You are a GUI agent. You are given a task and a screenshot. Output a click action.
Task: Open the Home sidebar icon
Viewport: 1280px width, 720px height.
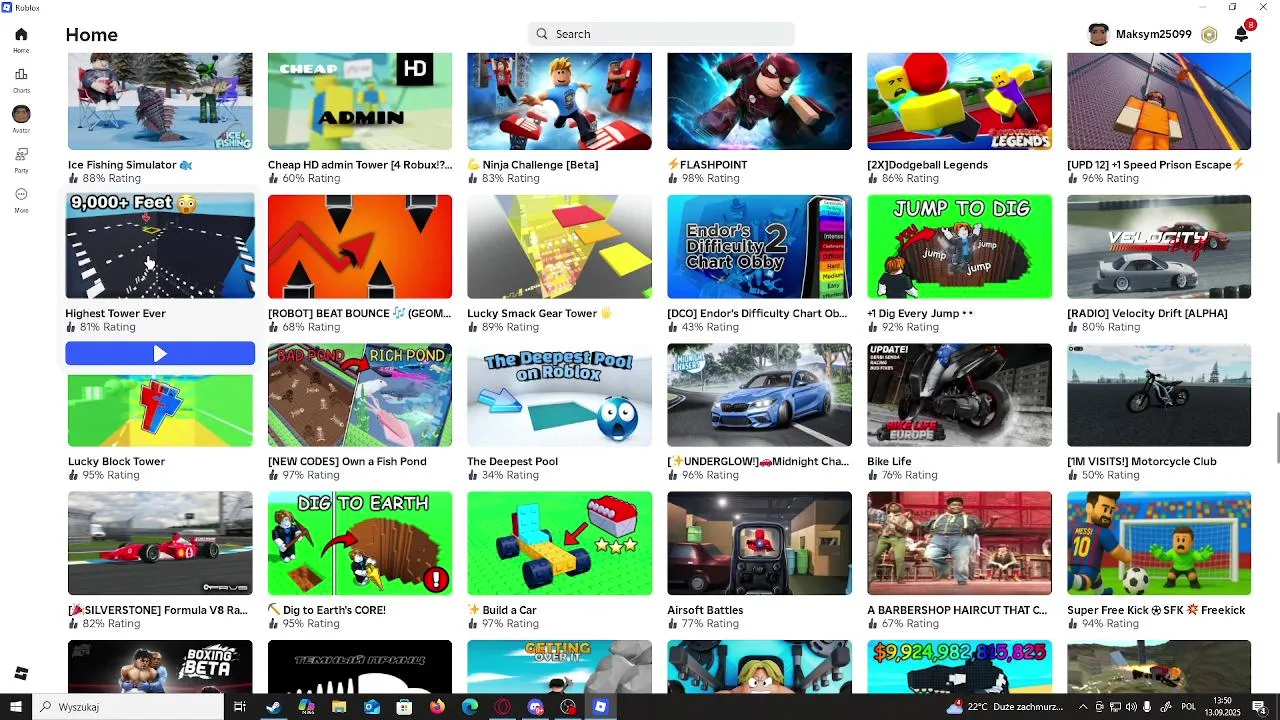pyautogui.click(x=21, y=34)
